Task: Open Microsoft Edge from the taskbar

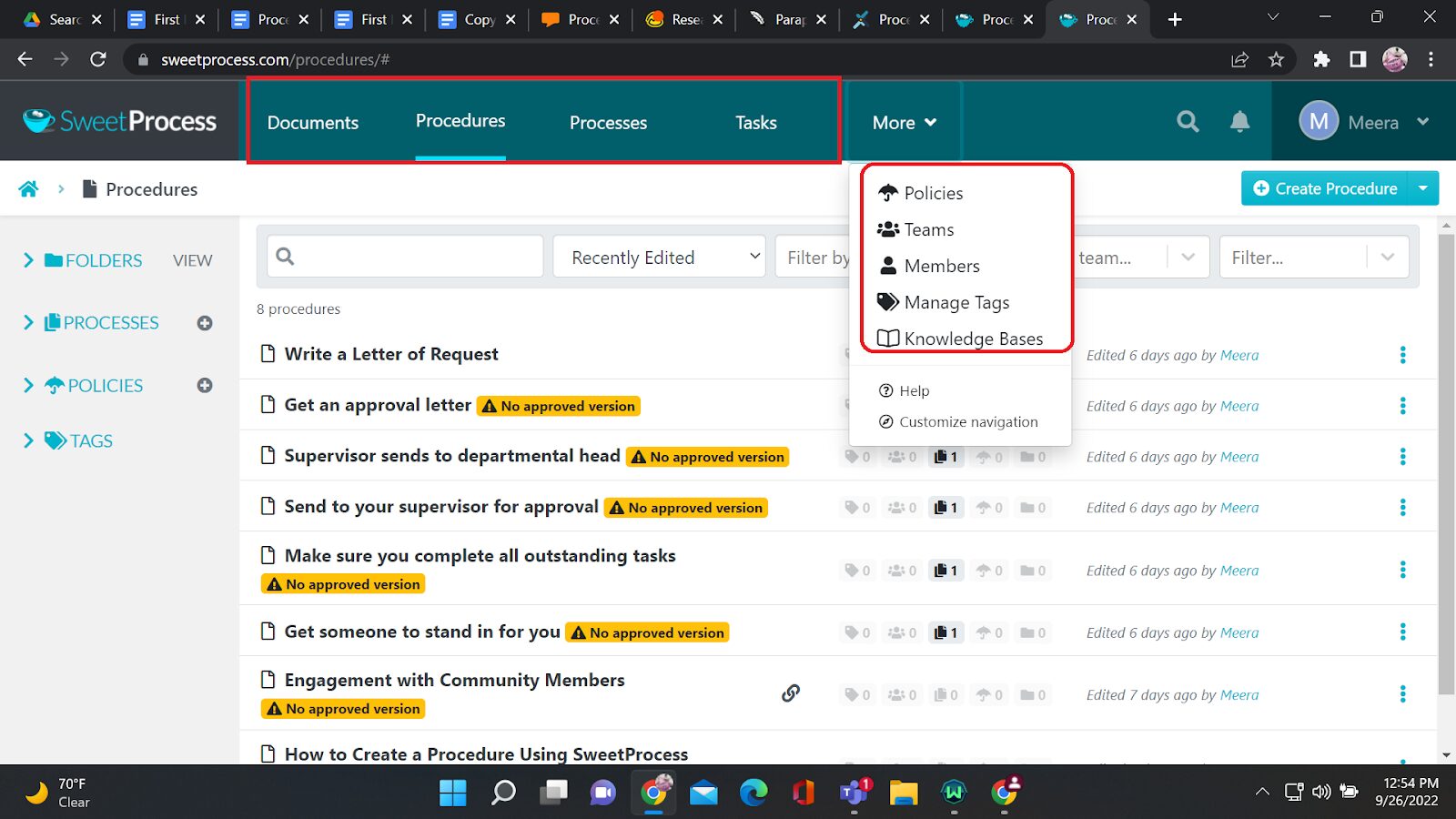Action: 753,793
